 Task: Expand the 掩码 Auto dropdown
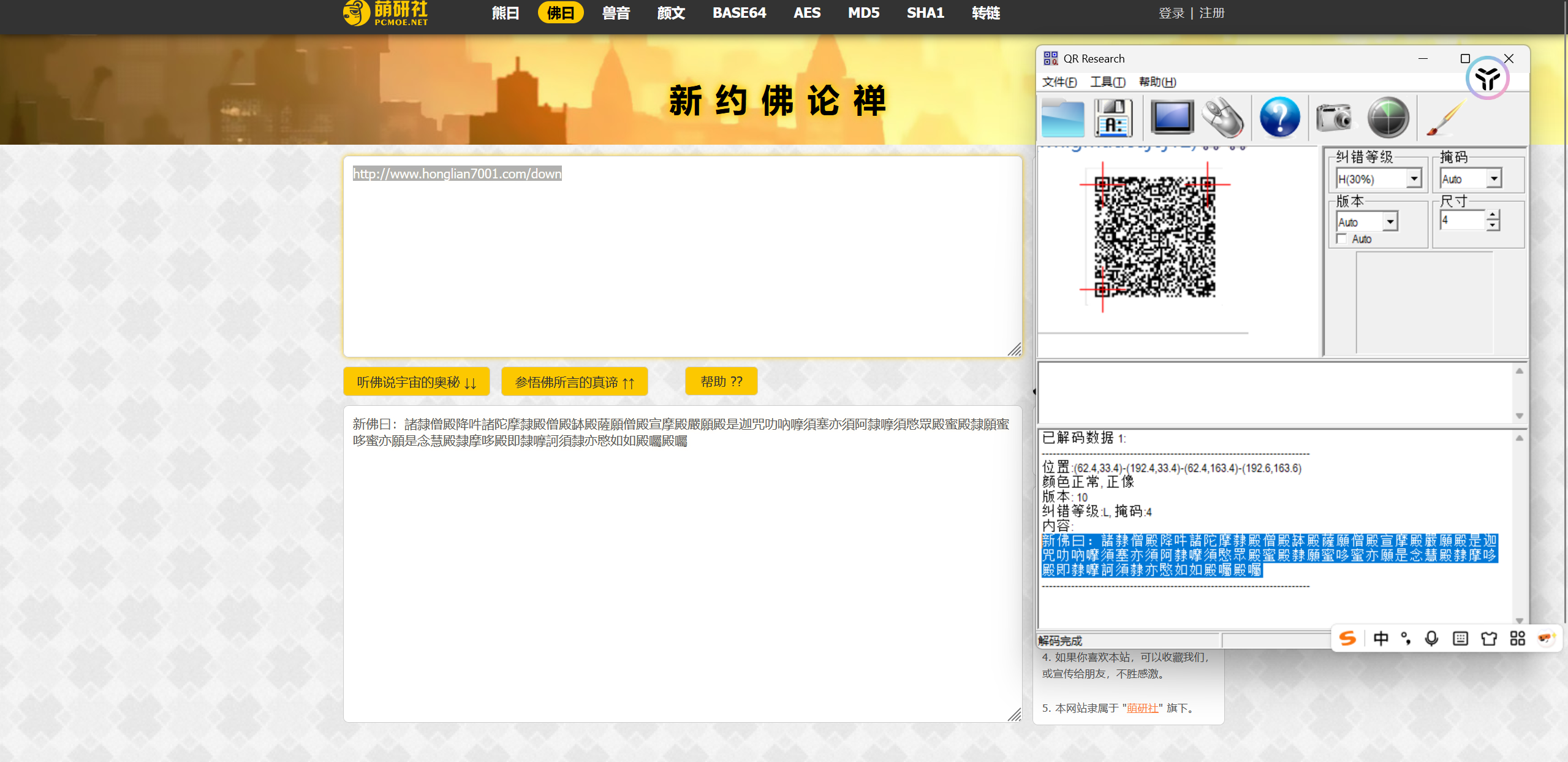click(1494, 178)
